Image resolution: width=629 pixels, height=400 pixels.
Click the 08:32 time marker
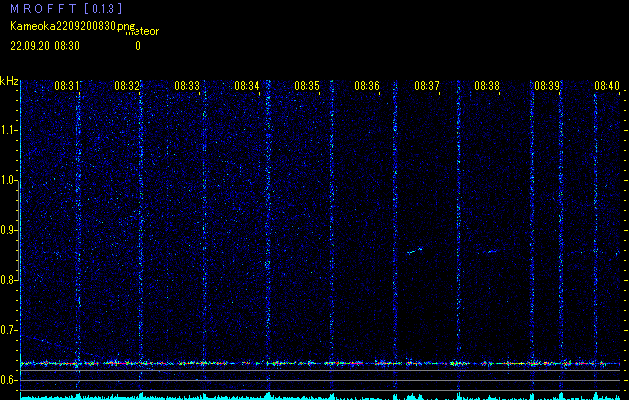[x=127, y=85]
